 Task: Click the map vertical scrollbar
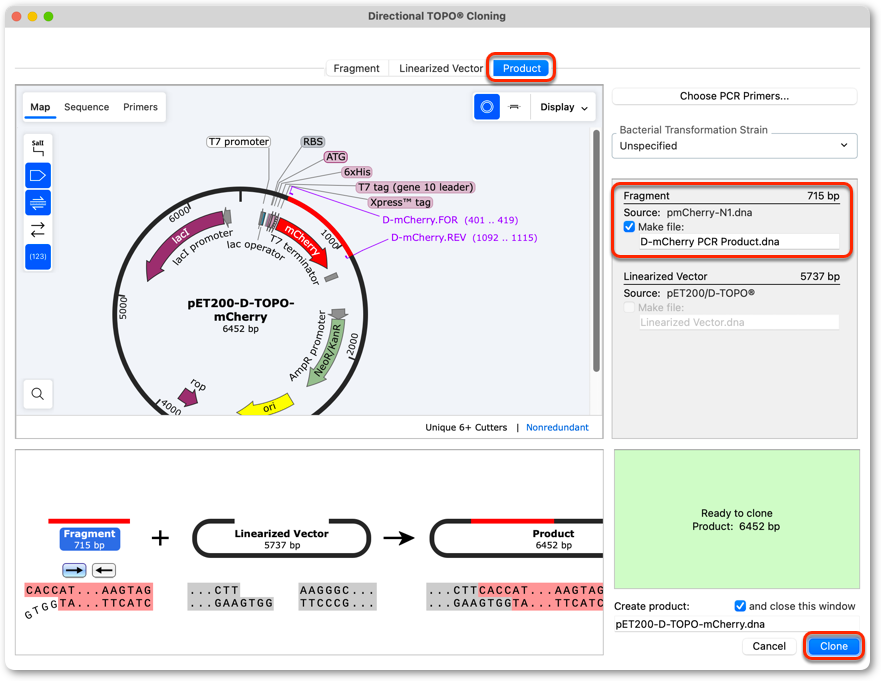tap(596, 251)
